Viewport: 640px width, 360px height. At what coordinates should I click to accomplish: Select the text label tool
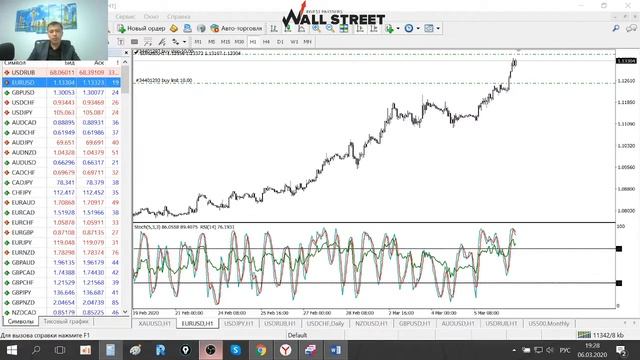pos(134,42)
